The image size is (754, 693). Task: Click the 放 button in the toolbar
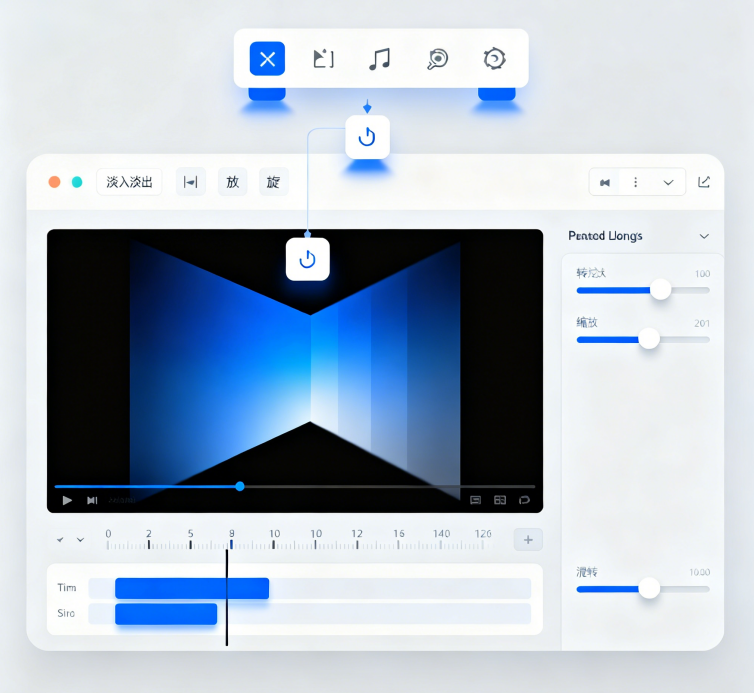[232, 182]
